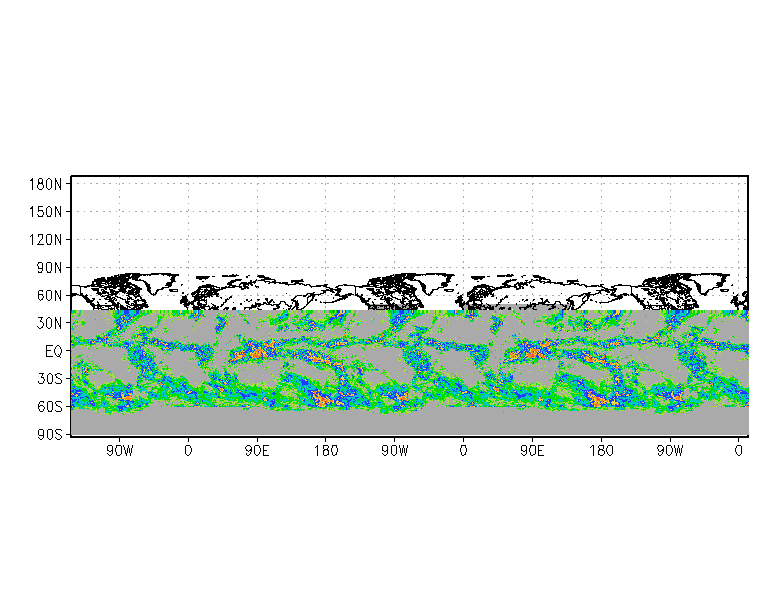Click the 150N latitude axis label
Viewport: 784px width, 612px height.
46,212
